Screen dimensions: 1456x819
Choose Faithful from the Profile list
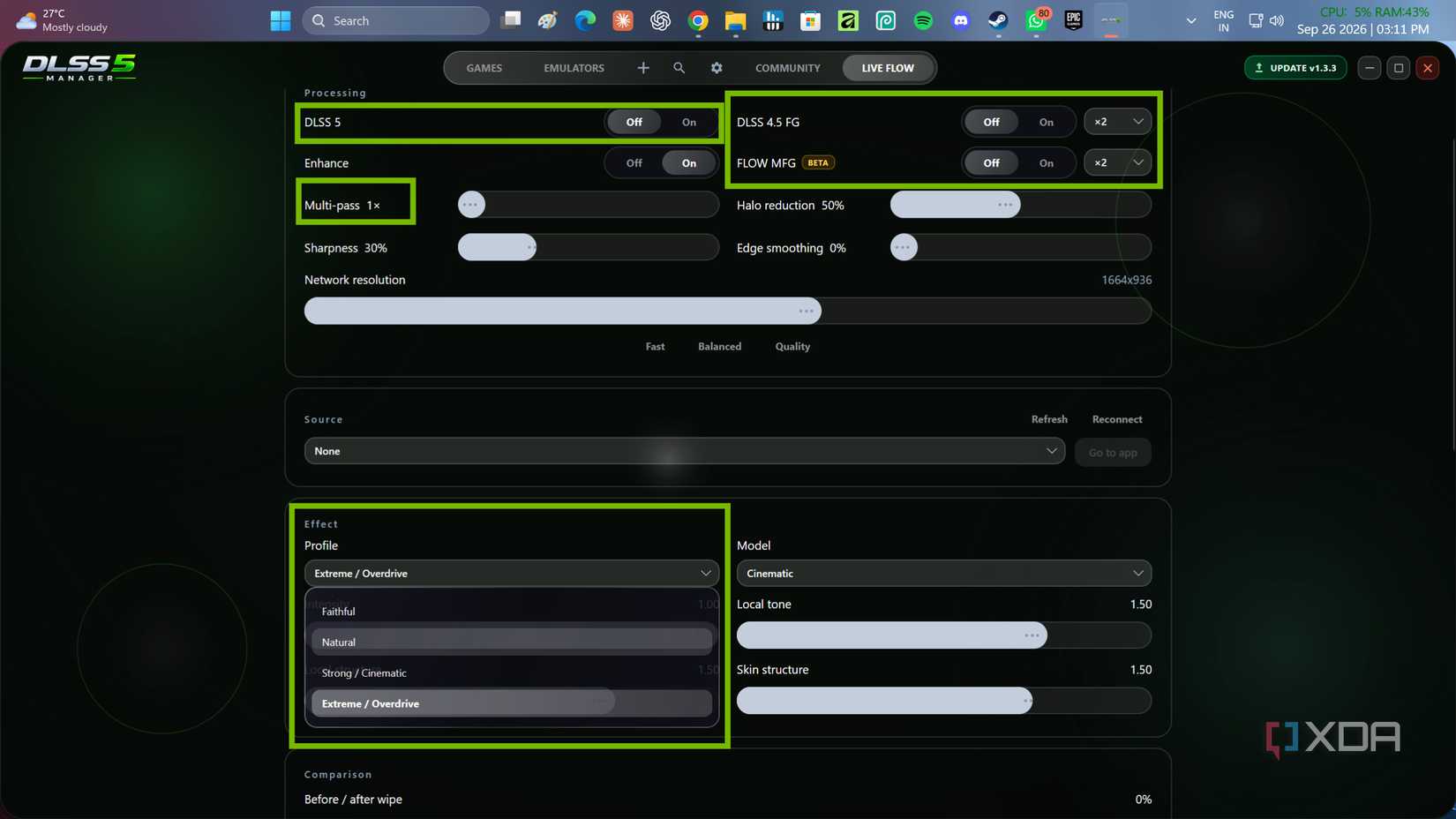(512, 612)
